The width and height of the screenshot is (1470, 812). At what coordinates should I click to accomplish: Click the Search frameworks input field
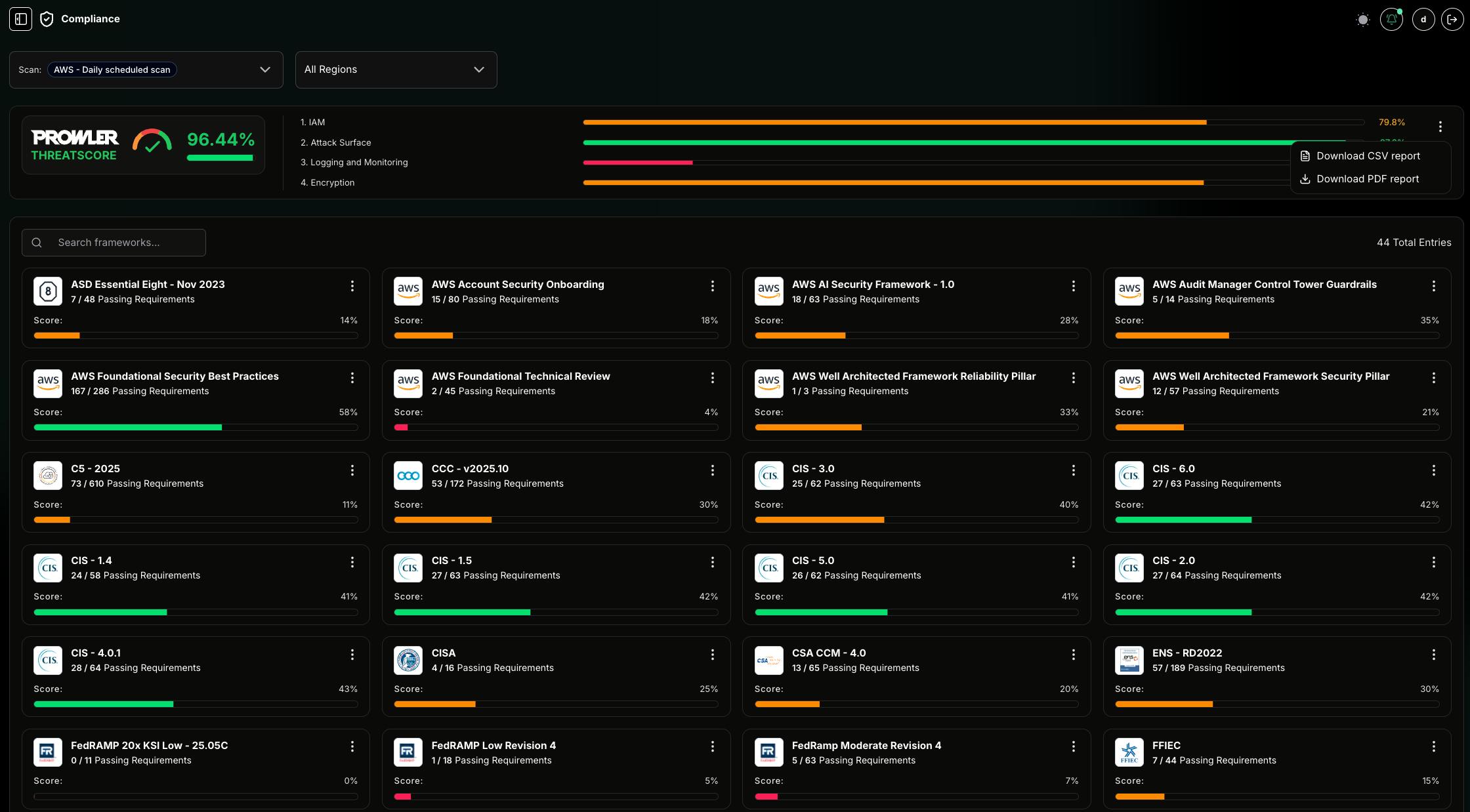point(114,243)
